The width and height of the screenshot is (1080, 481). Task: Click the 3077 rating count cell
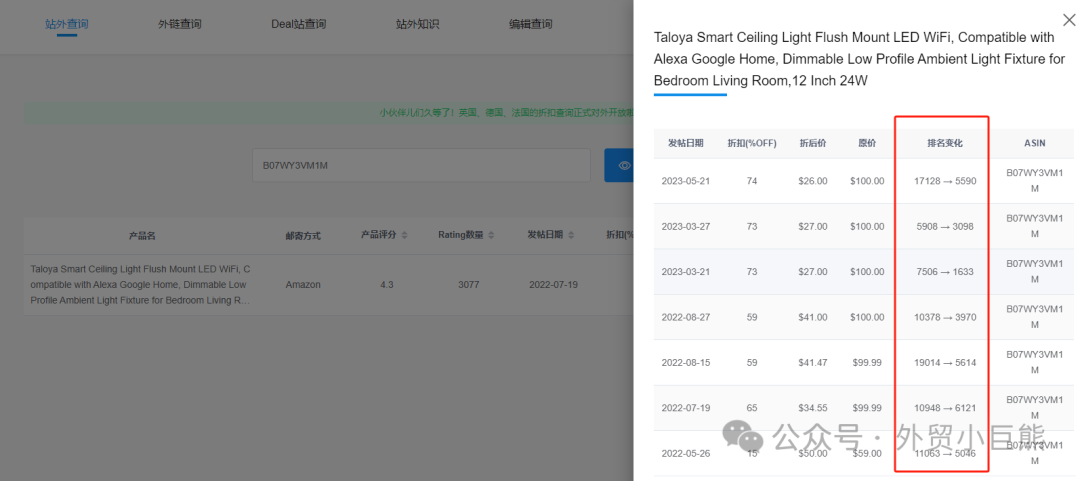pyautogui.click(x=468, y=285)
